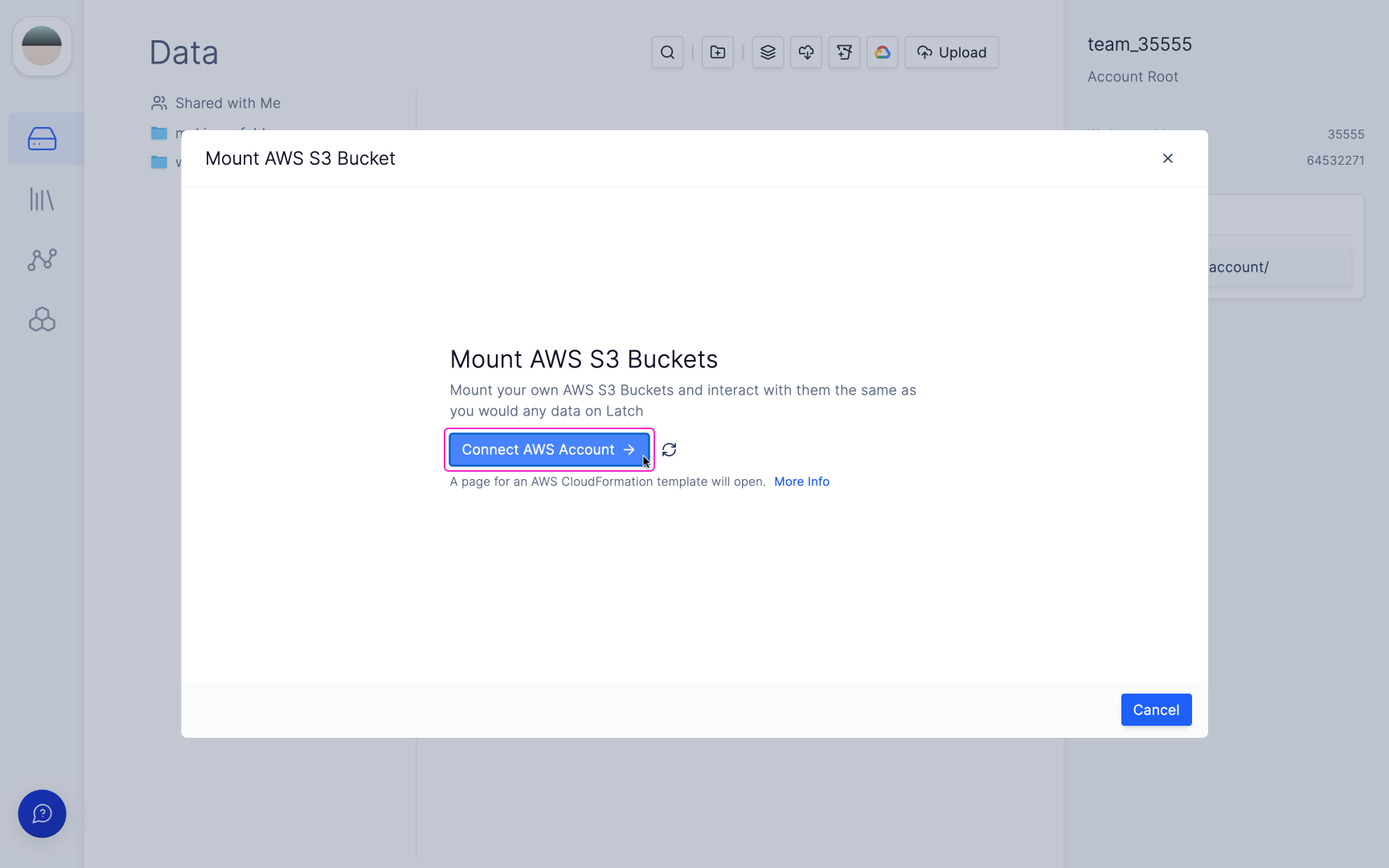Click the Connect AWS Account button

[x=549, y=449]
